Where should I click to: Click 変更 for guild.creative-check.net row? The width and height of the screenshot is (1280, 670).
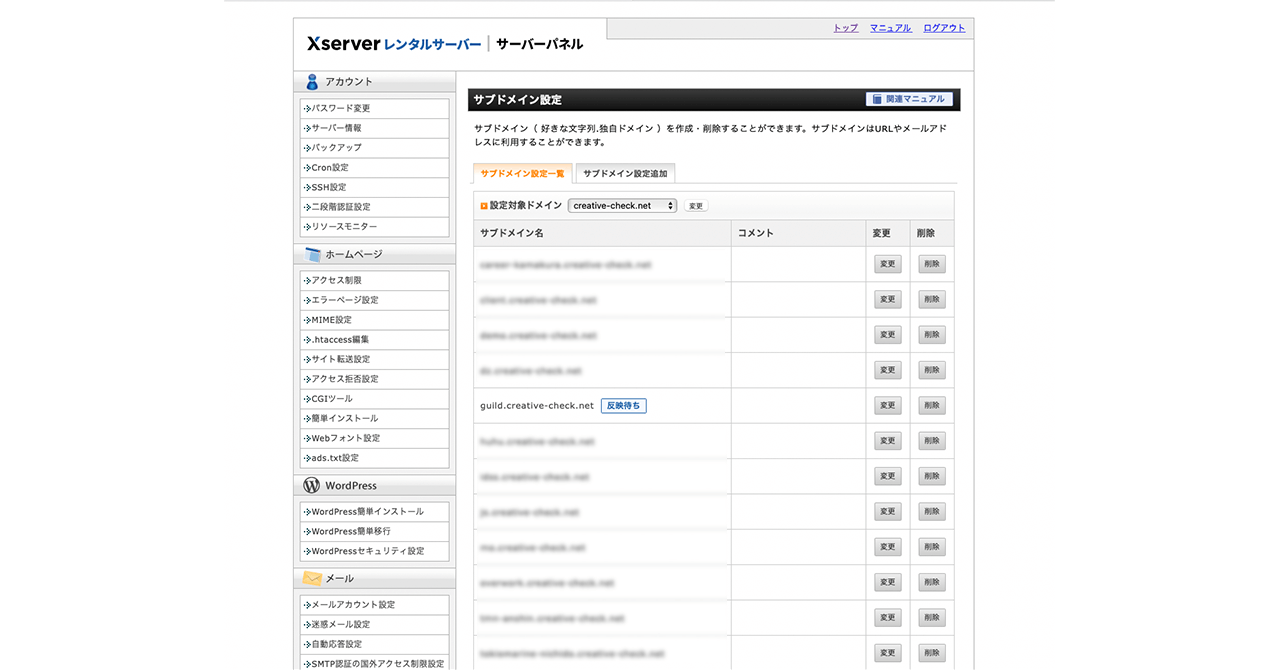pos(887,406)
